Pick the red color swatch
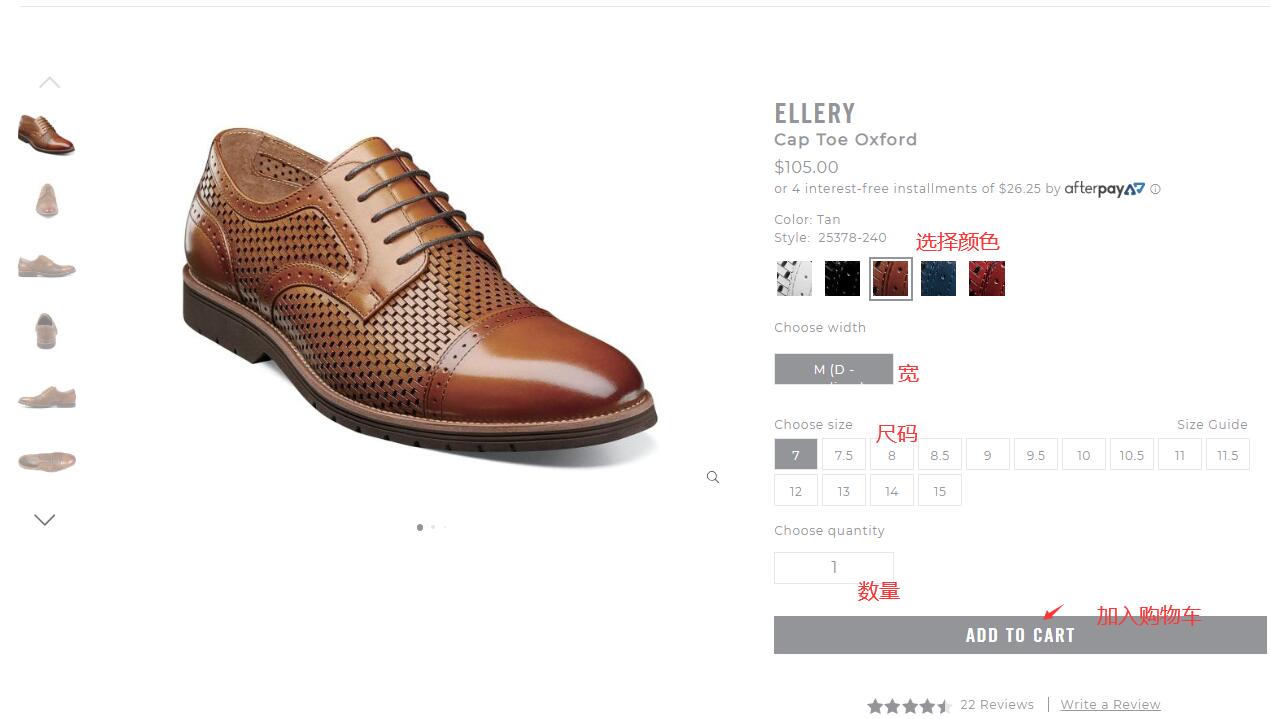 [x=986, y=279]
